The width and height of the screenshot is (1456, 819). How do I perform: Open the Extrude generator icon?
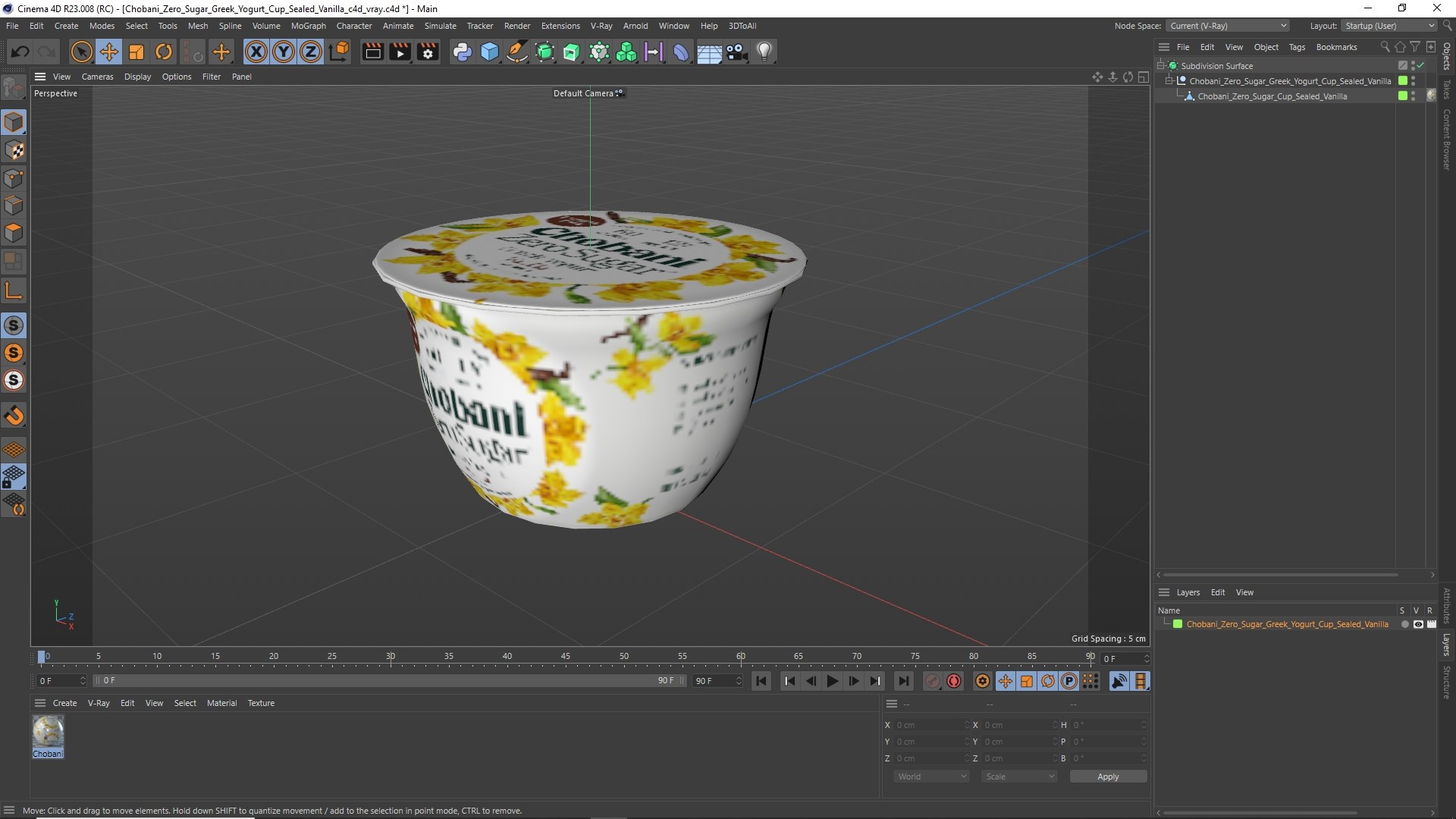572,52
